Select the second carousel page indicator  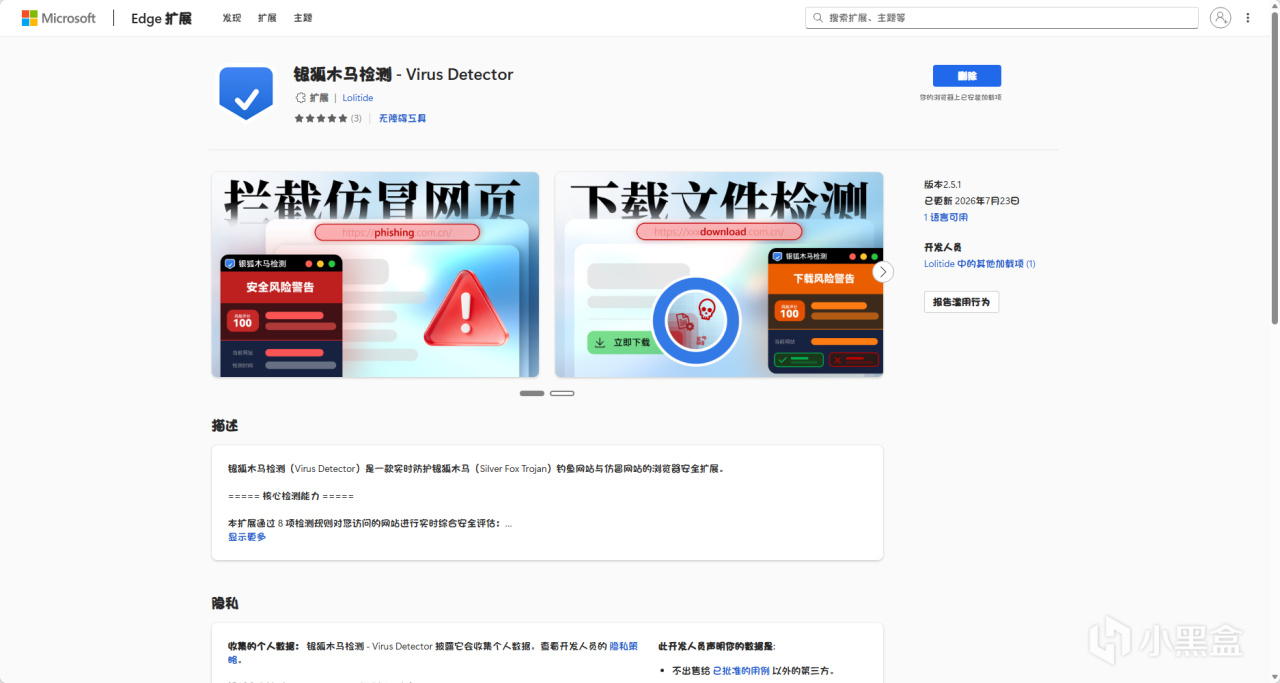(562, 393)
